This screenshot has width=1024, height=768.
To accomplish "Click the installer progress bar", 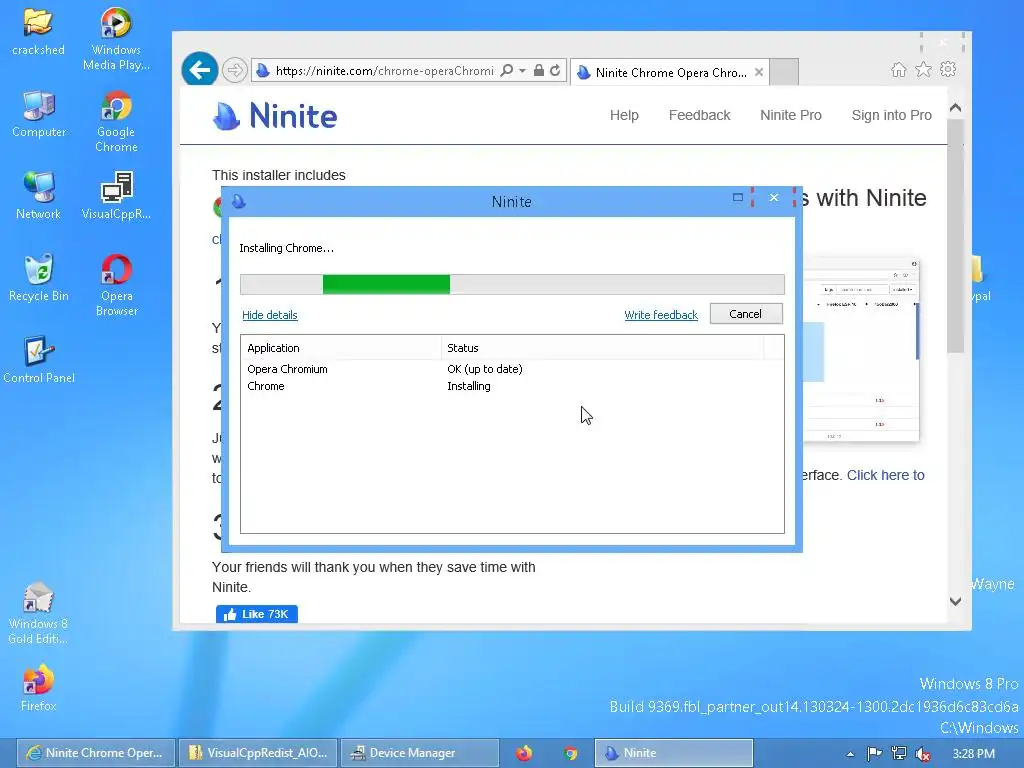I will pyautogui.click(x=512, y=284).
